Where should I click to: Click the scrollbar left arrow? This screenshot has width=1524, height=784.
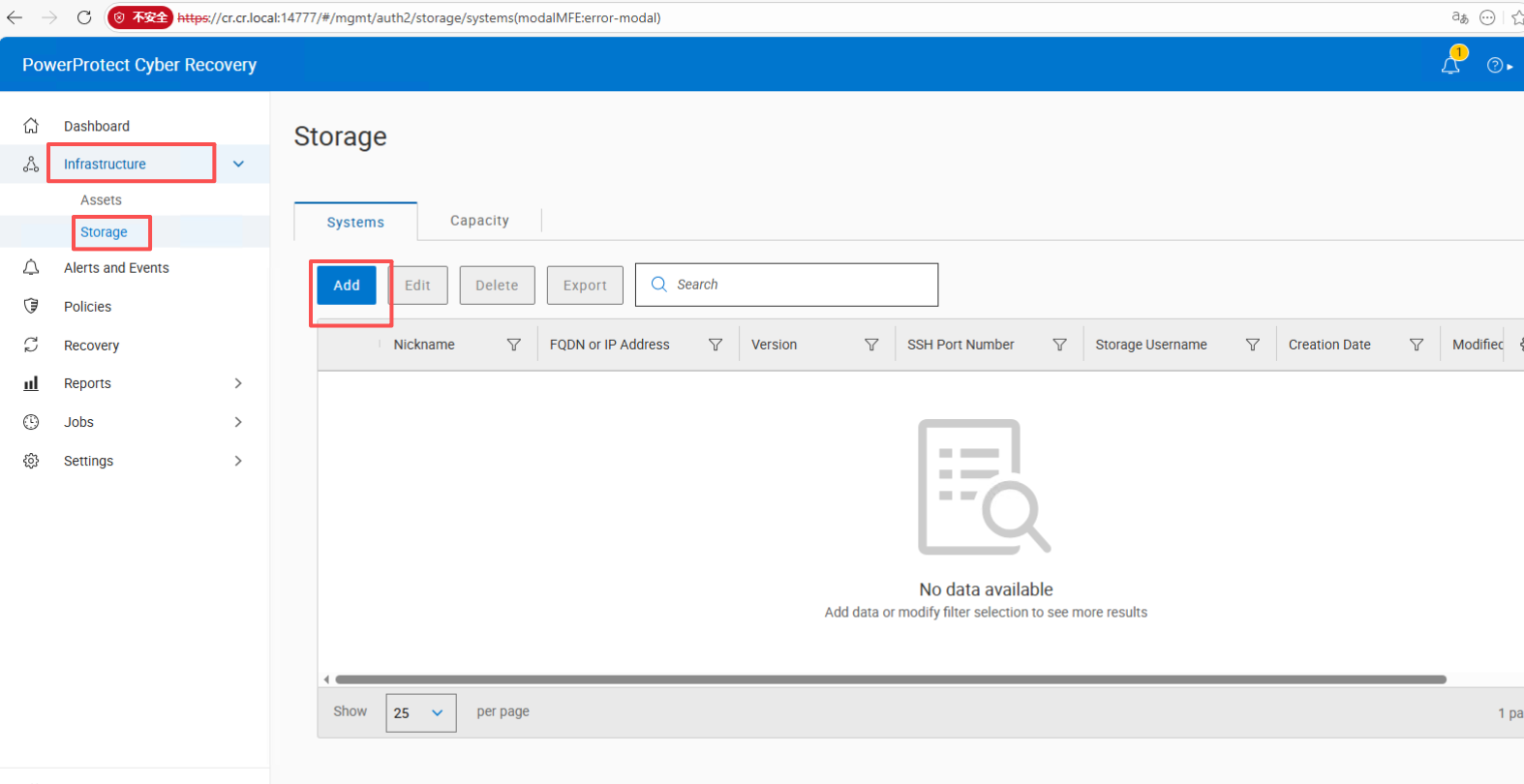pyautogui.click(x=326, y=679)
